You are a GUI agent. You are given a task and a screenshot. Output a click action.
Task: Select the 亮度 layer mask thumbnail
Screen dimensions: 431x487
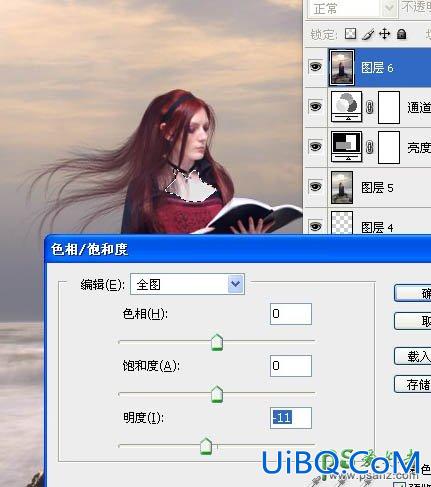[389, 147]
